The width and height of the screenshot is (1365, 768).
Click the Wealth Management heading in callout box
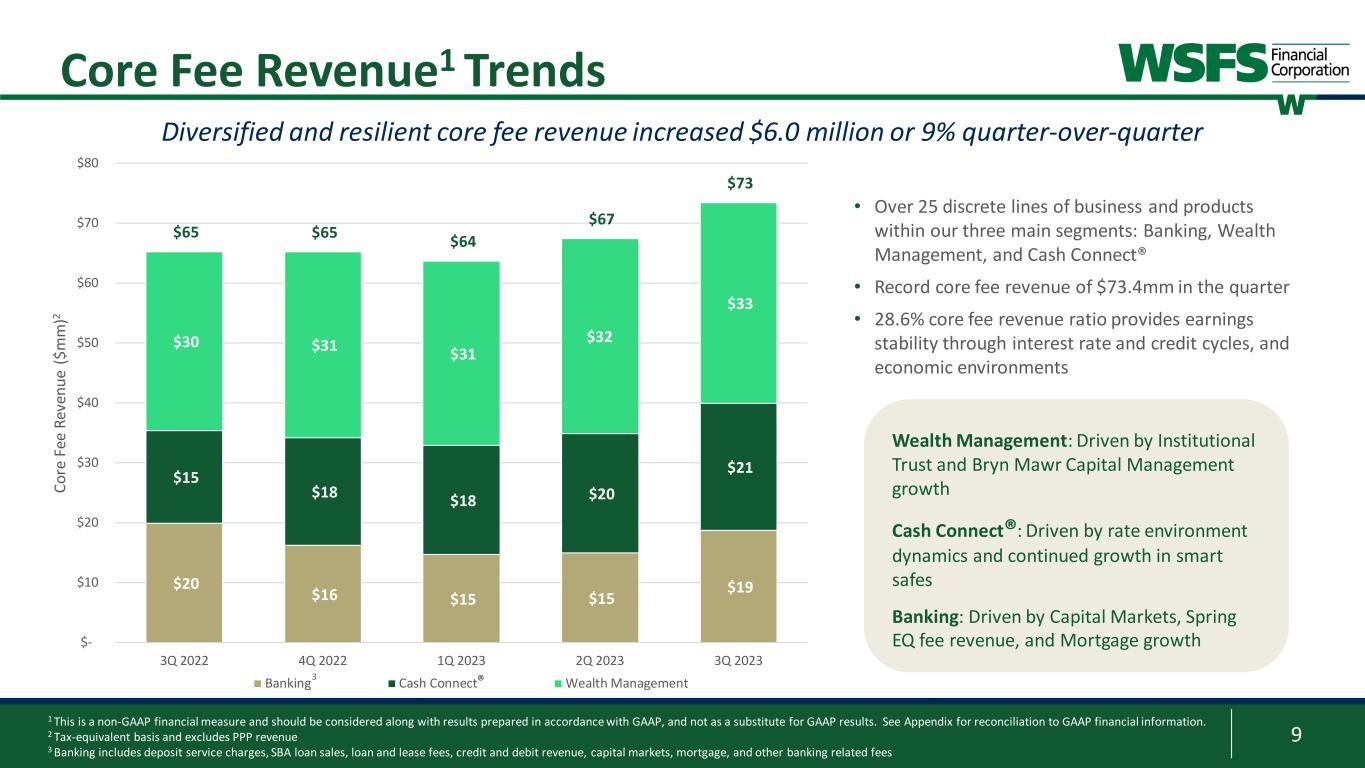[979, 441]
